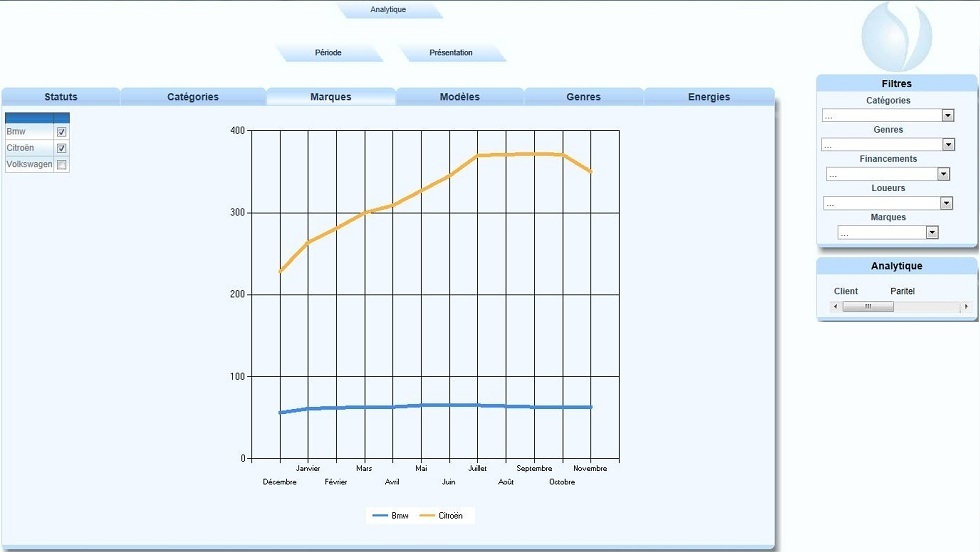The width and height of the screenshot is (980, 552).
Task: Expand the Genres filter dropdown
Action: pos(948,145)
